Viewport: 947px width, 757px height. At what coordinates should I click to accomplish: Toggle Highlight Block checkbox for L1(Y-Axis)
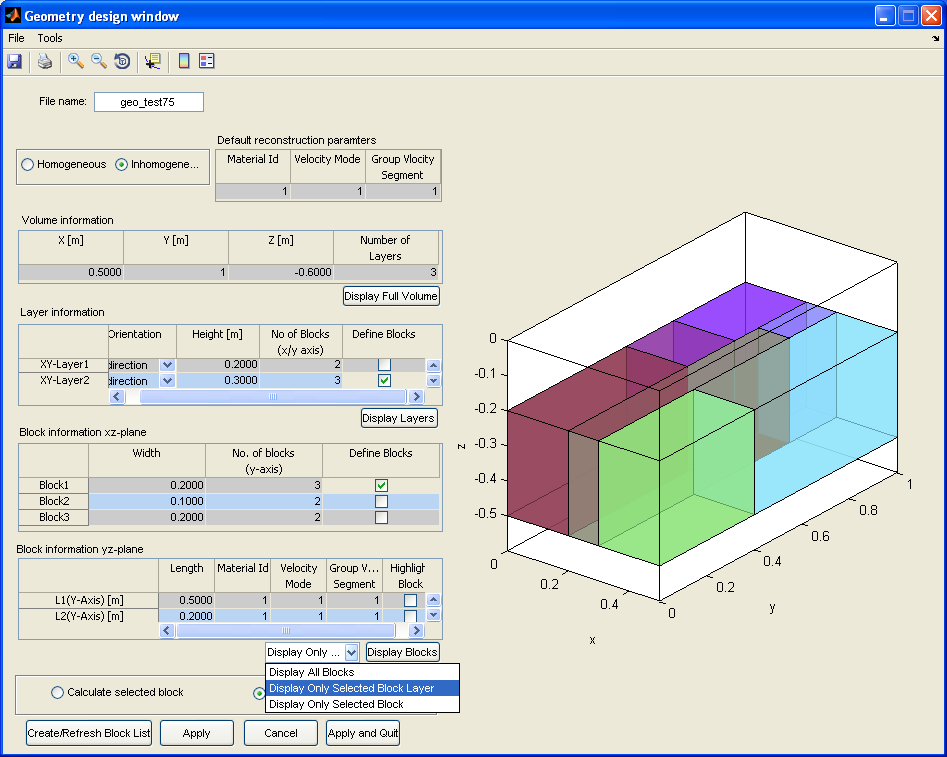coord(410,600)
